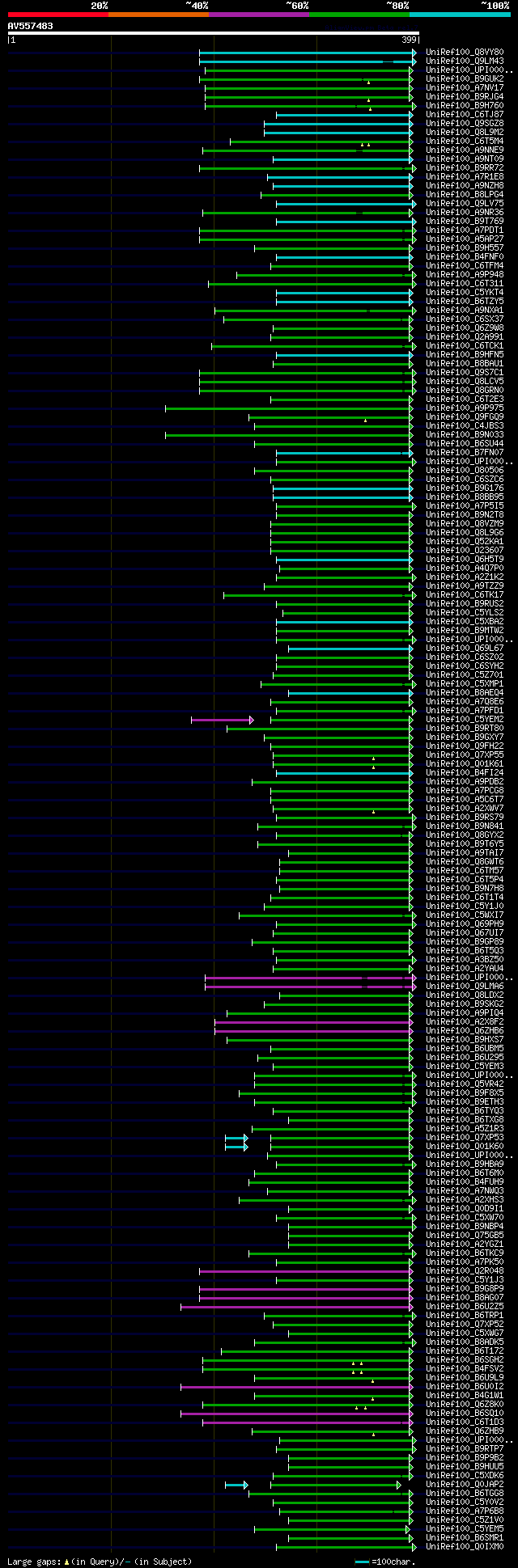Open hit UniRef100_Q8VY80
Viewport: 518px width, 1568px height.
click(x=465, y=53)
